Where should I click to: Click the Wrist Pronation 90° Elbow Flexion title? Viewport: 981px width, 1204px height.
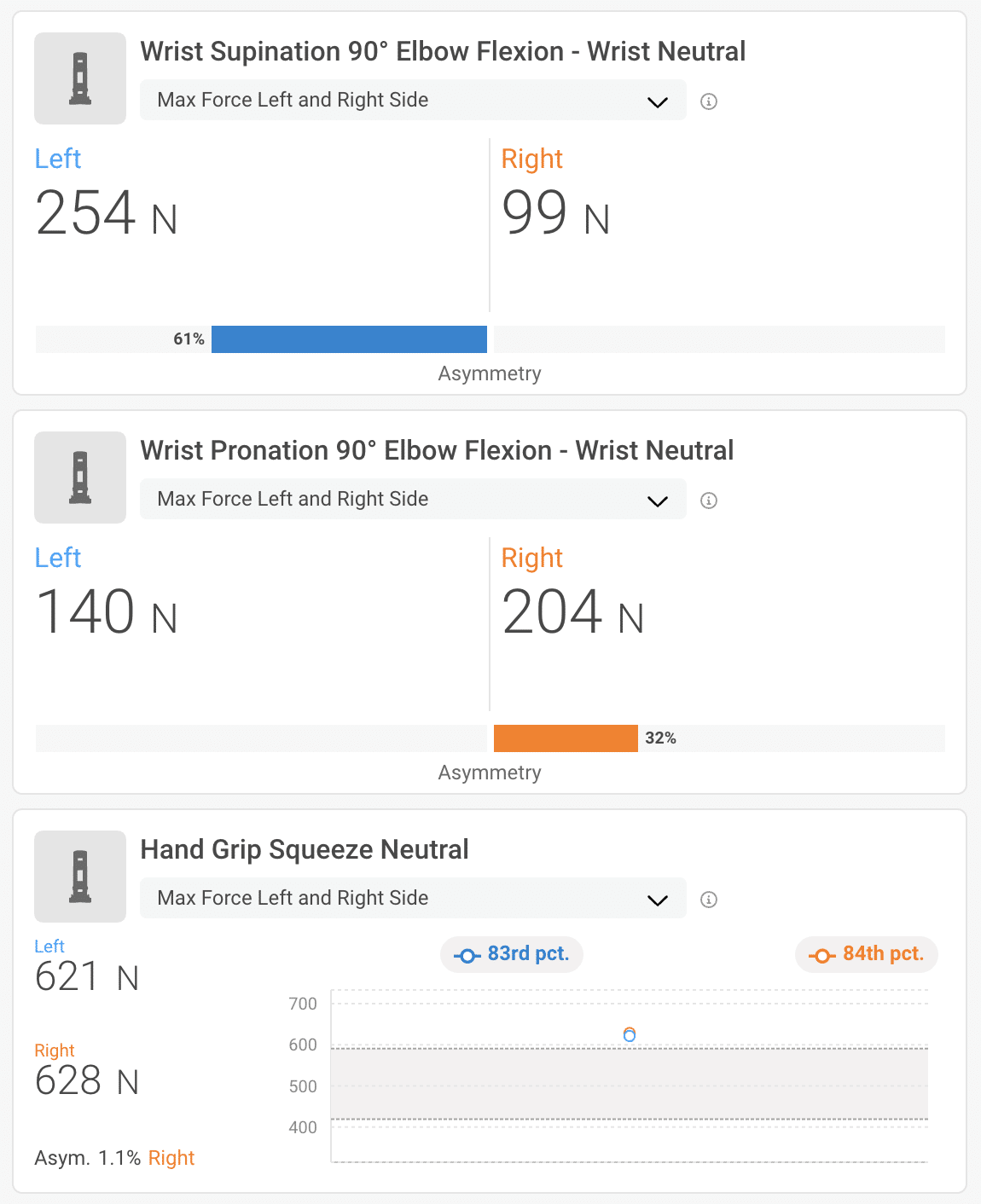pos(437,451)
